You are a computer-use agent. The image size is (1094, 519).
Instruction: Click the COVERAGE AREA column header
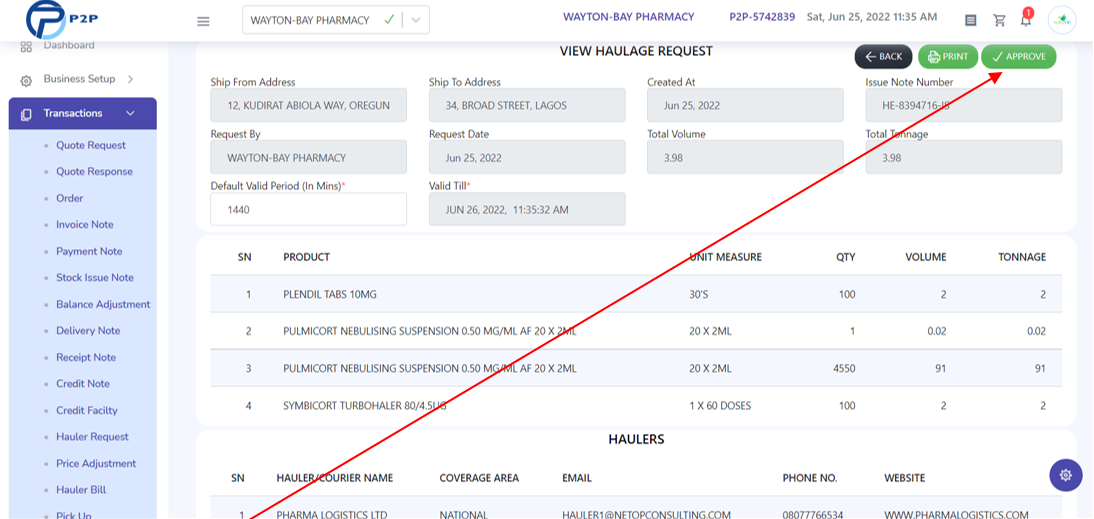pos(479,478)
